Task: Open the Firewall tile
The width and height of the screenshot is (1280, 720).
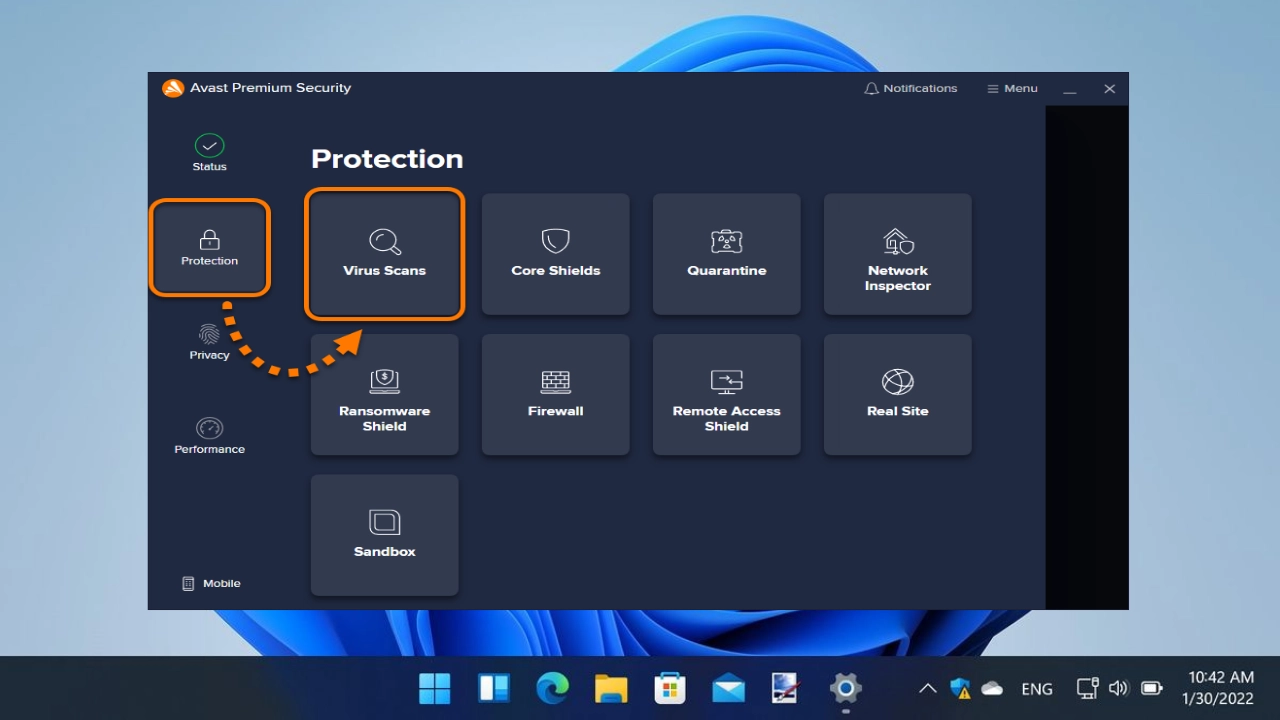Action: [556, 395]
